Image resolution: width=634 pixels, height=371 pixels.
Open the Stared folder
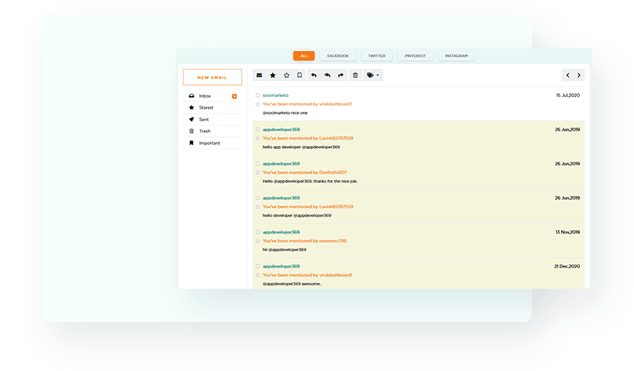click(x=213, y=108)
